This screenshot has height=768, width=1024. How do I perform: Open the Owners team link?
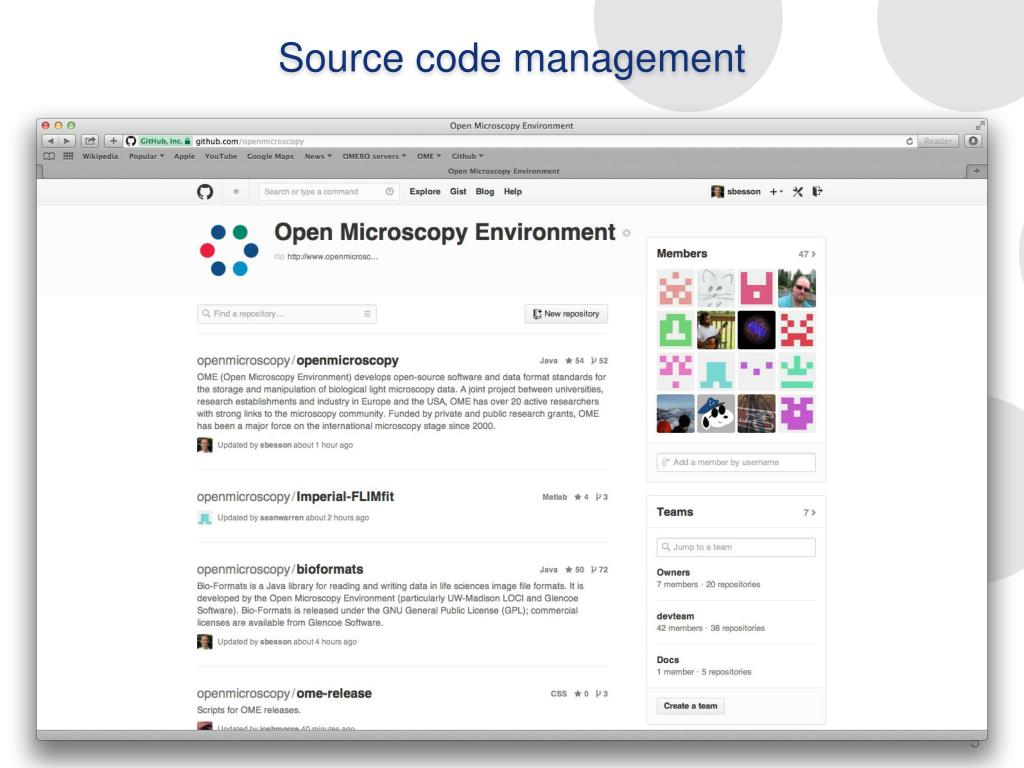pyautogui.click(x=673, y=572)
